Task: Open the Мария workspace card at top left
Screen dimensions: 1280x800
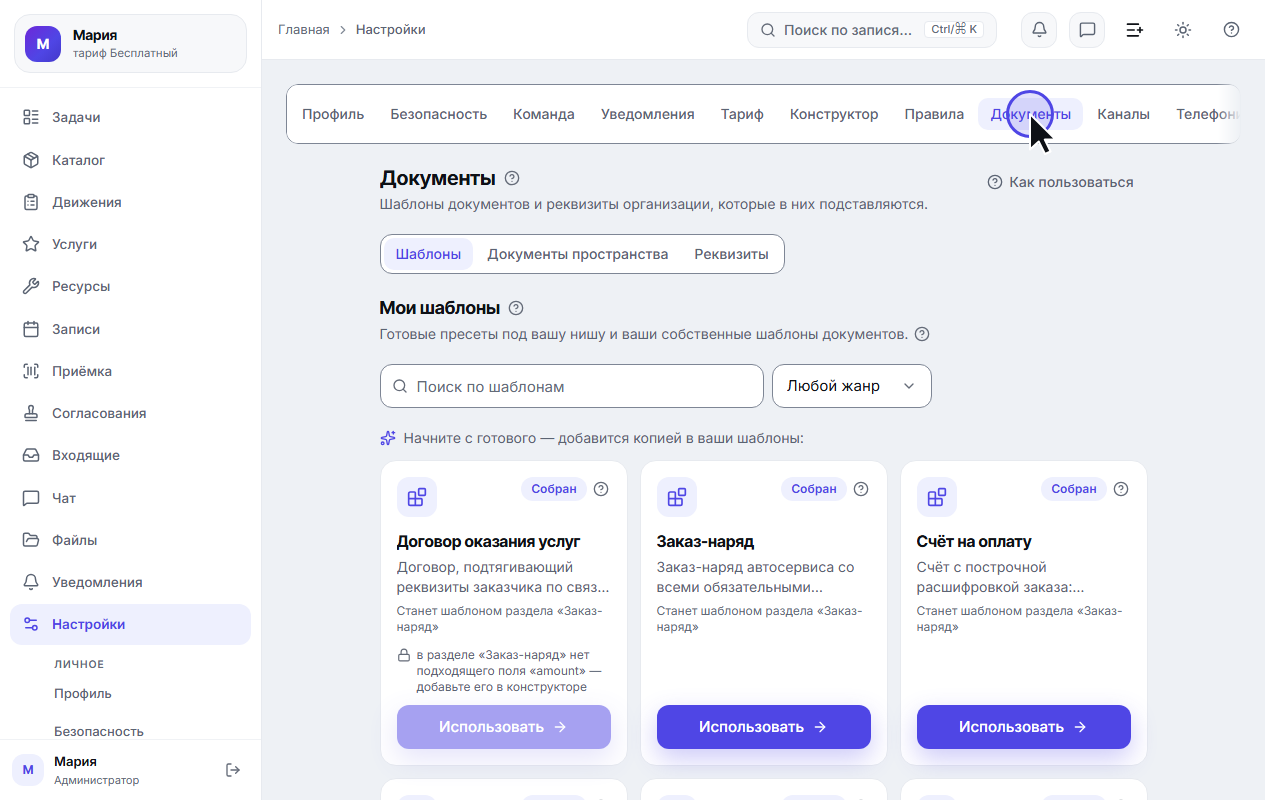Action: [130, 44]
